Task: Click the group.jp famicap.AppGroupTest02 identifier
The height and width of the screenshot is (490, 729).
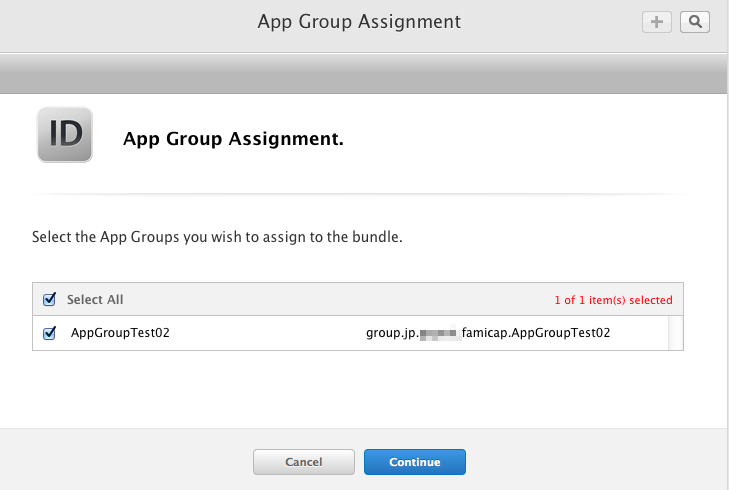Action: pos(488,333)
